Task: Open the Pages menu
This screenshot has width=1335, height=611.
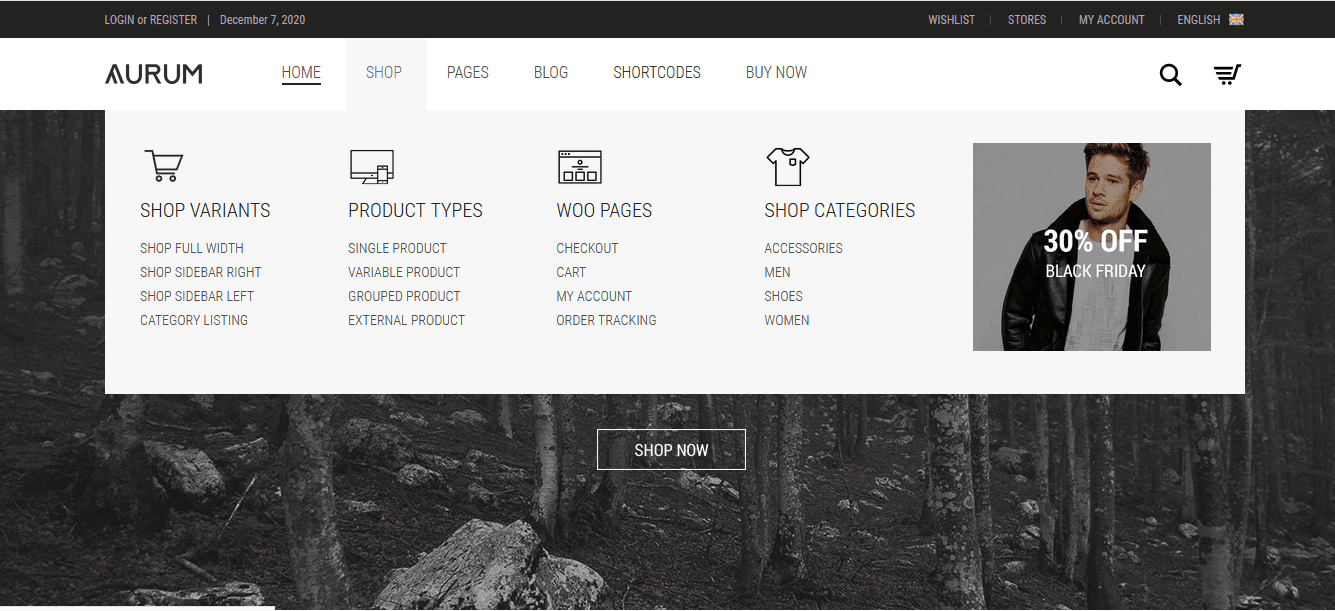Action: 468,73
